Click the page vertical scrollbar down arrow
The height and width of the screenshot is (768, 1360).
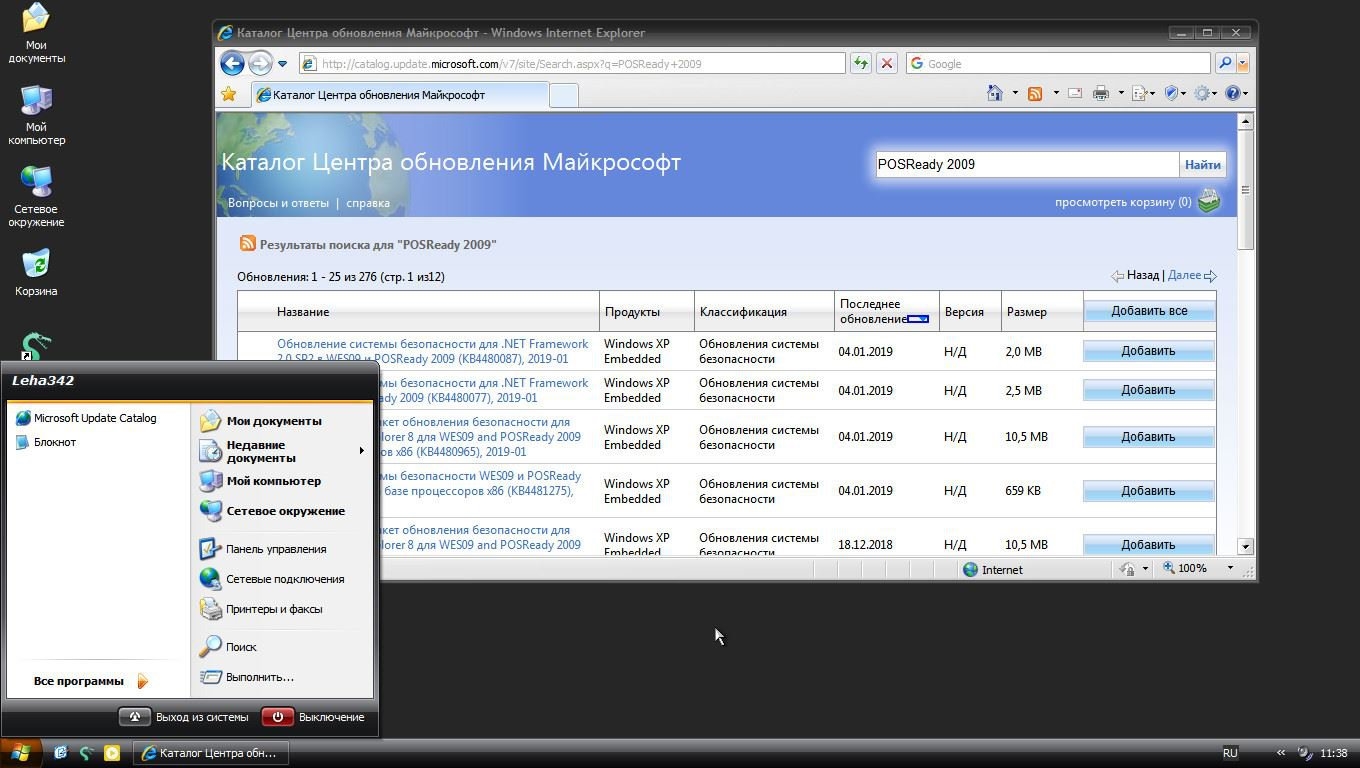(x=1245, y=546)
